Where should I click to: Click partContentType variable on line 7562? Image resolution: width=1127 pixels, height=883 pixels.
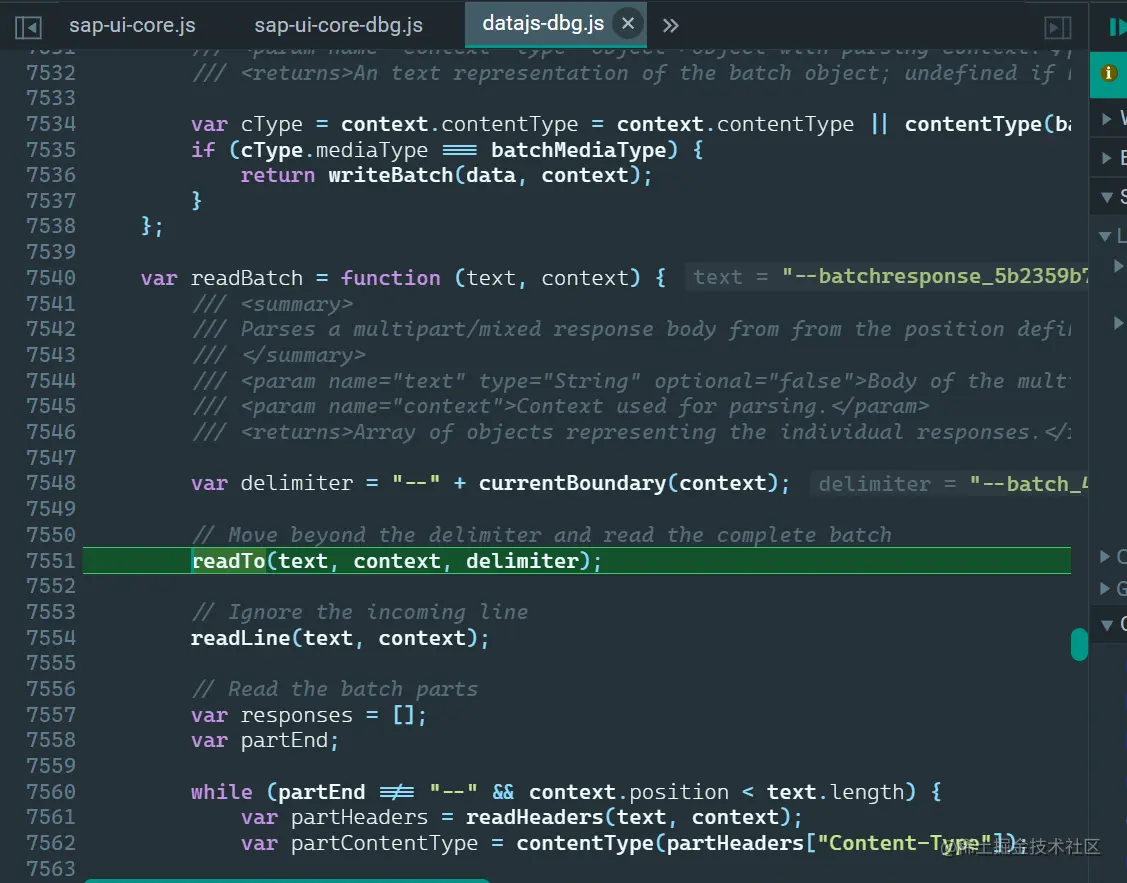[384, 843]
